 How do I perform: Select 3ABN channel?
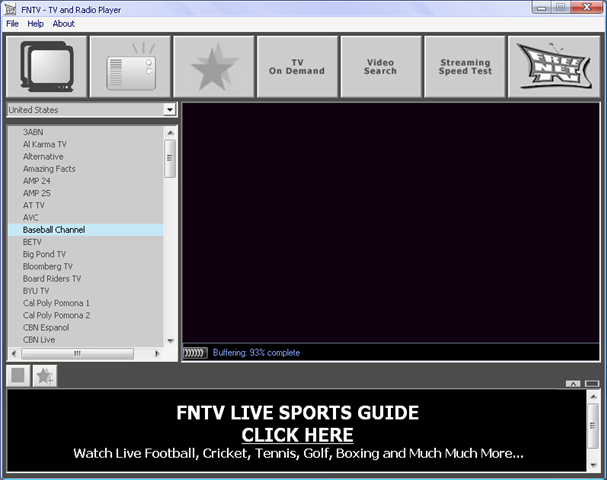point(86,132)
